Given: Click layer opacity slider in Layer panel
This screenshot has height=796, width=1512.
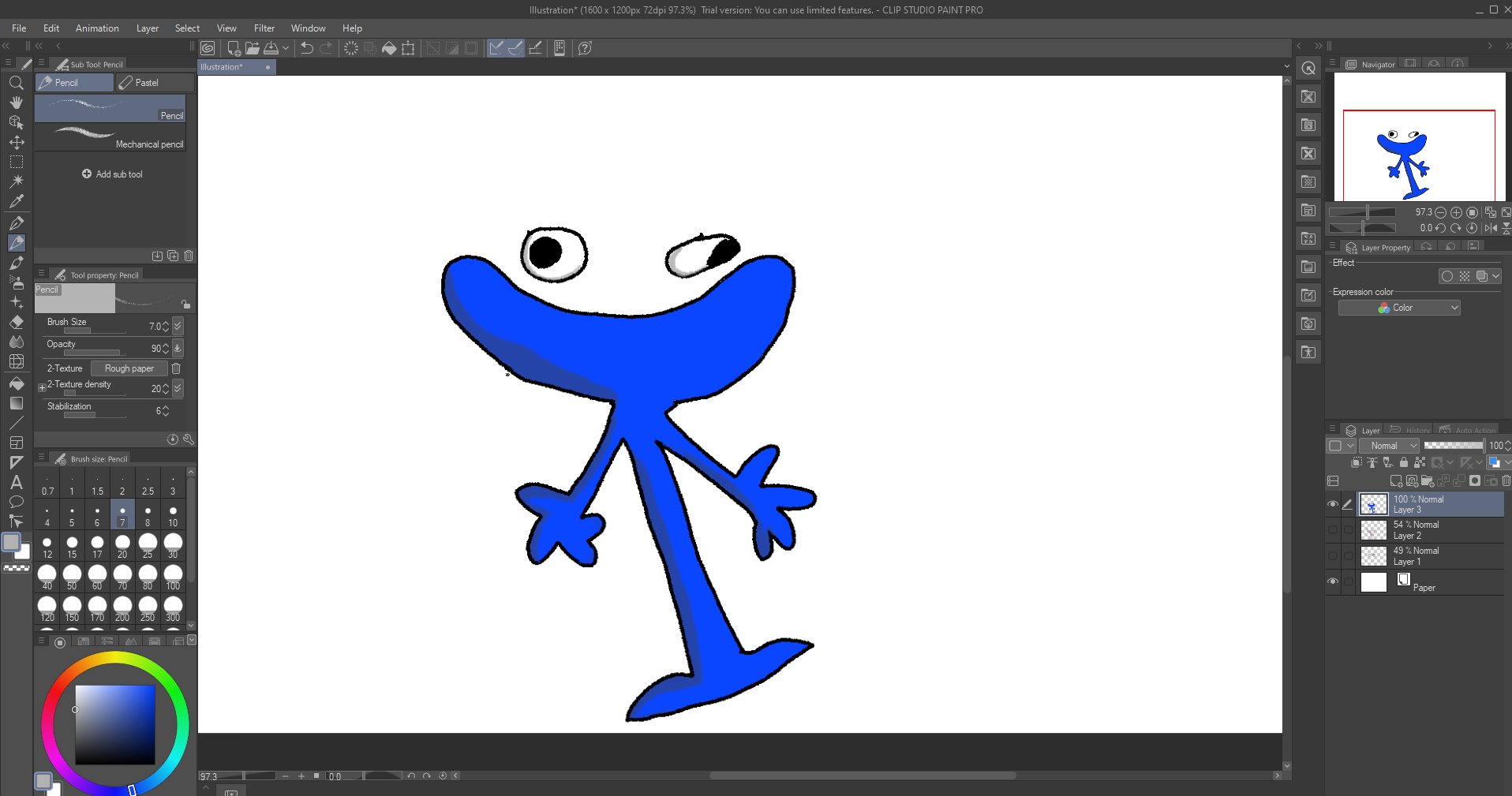Looking at the screenshot, I should tap(1454, 446).
